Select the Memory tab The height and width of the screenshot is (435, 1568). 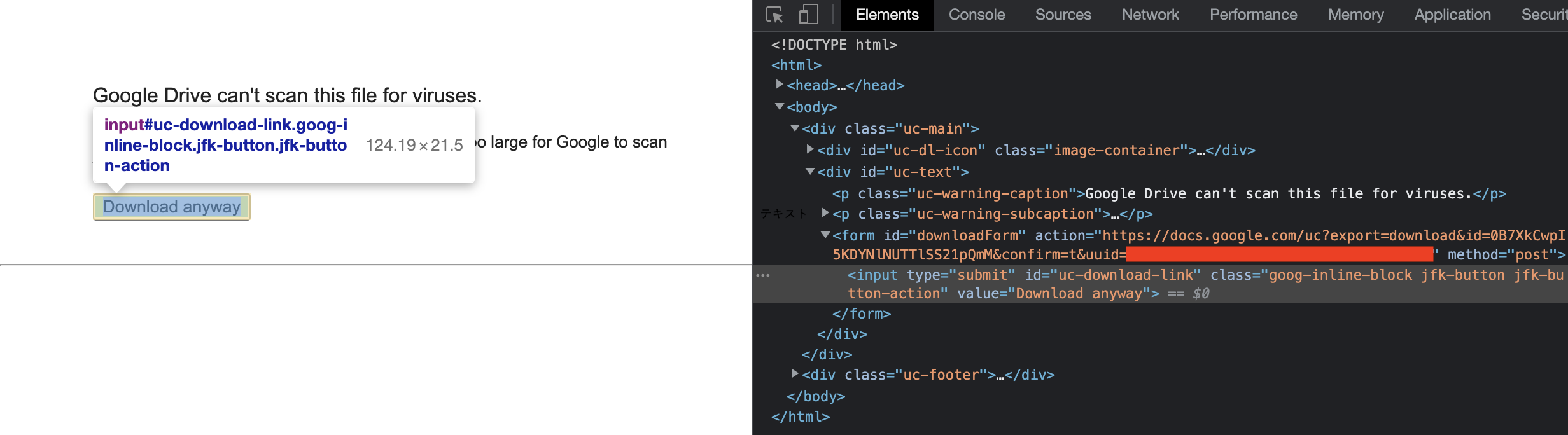click(1355, 15)
